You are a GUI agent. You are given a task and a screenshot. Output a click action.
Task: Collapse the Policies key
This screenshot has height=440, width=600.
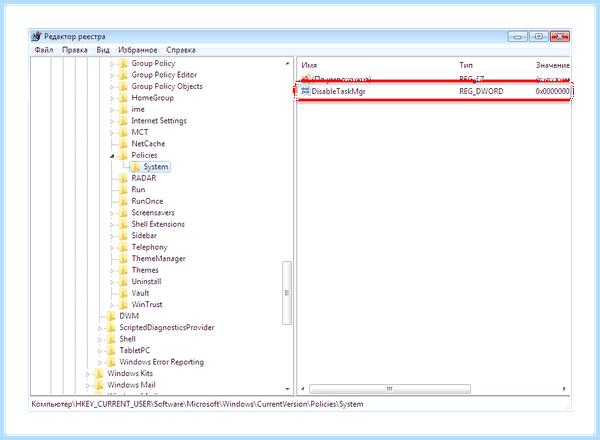point(112,156)
